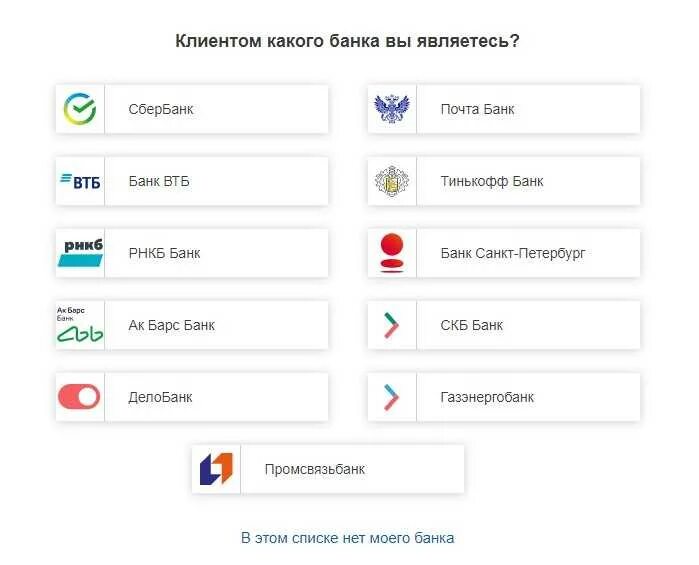699x565 pixels.
Task: Click the green SberBank checkmark logo
Action: tap(80, 109)
